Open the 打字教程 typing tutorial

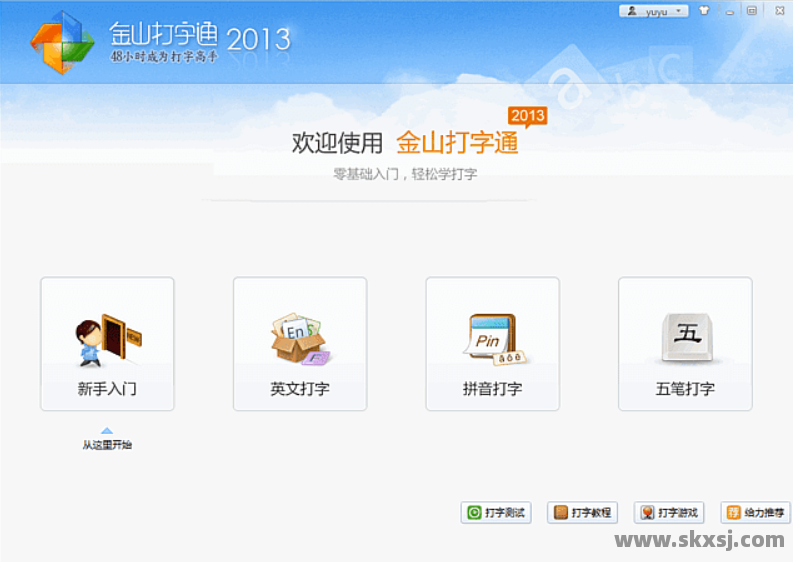(x=582, y=513)
